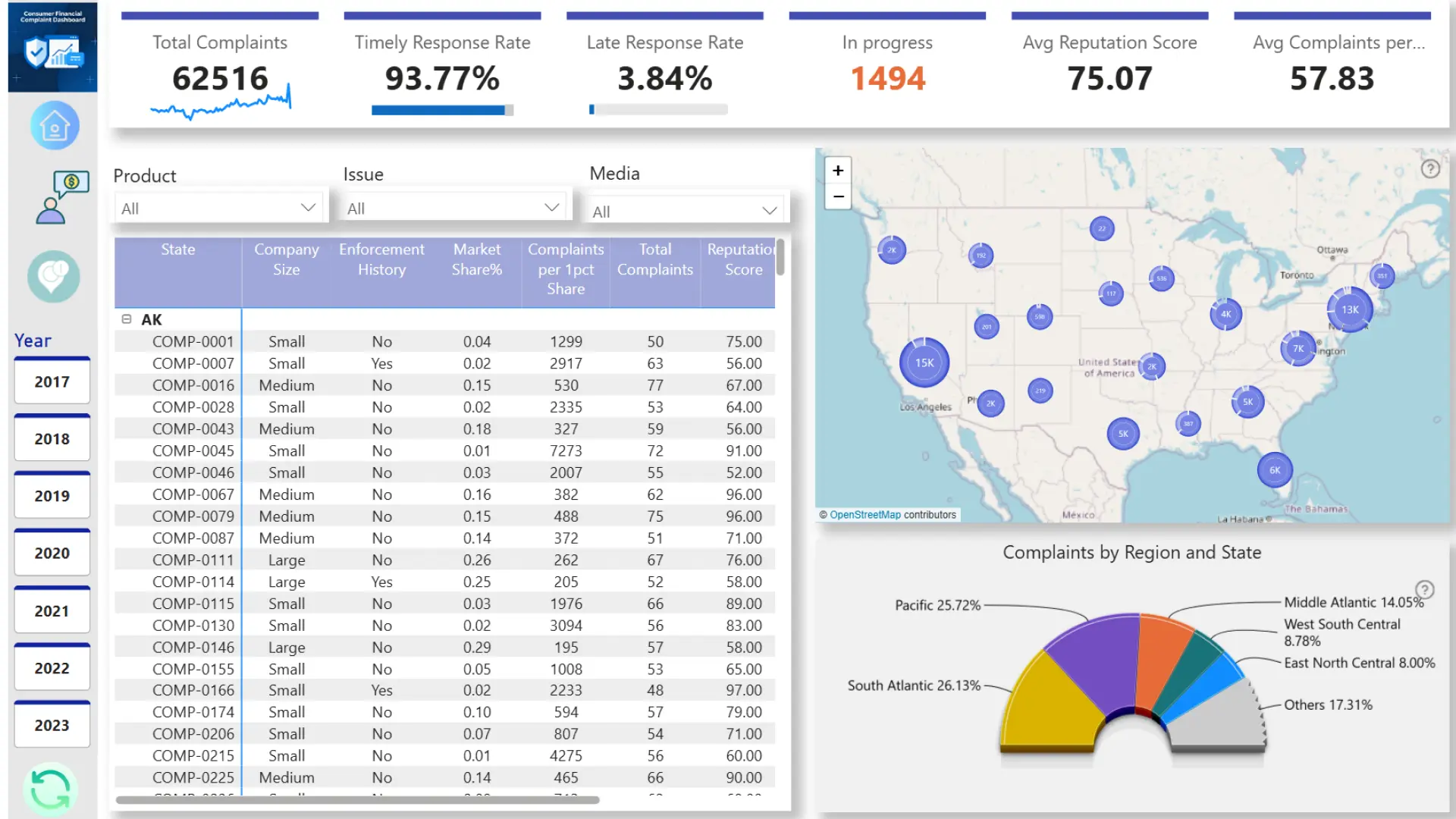
Task: Open the Home page icon
Action: (54, 125)
